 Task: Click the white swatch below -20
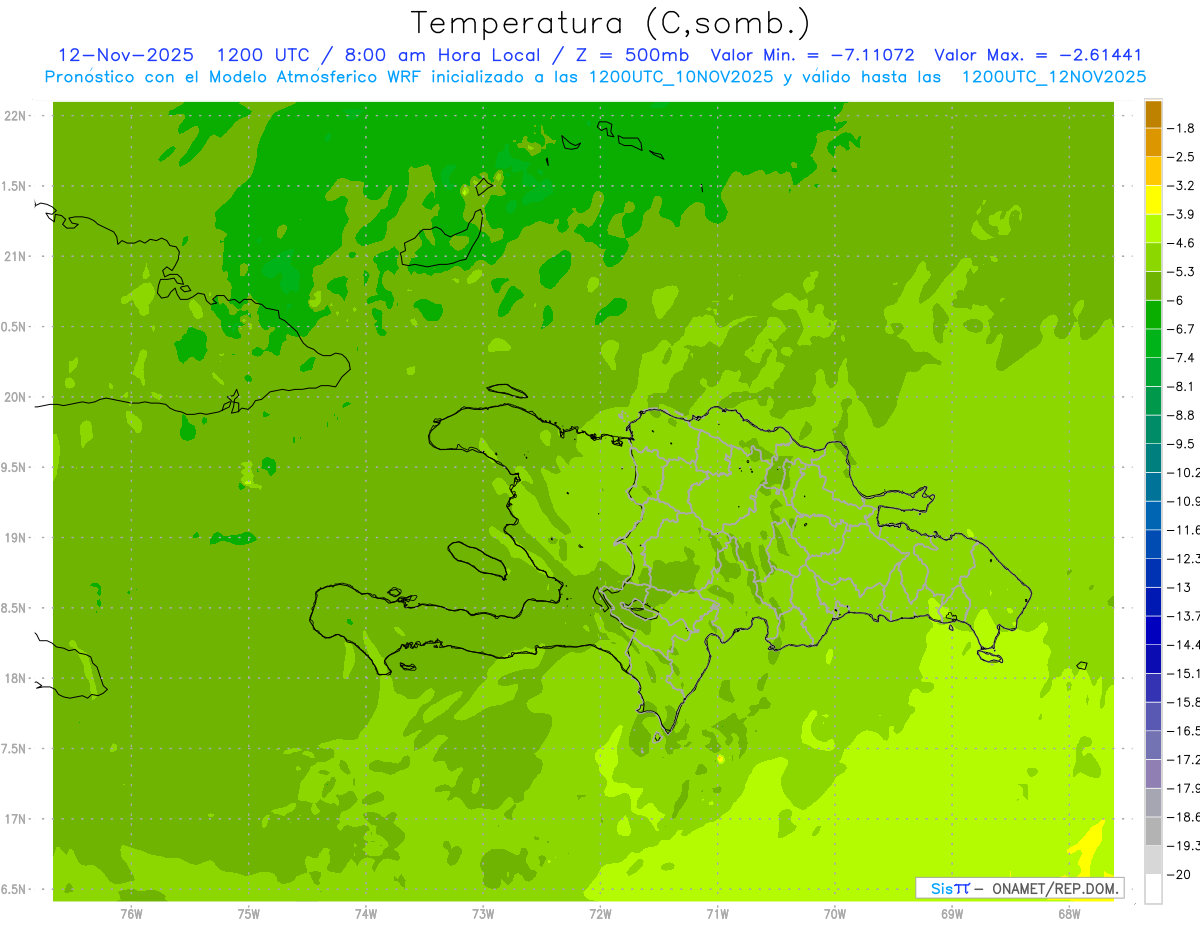1153,888
